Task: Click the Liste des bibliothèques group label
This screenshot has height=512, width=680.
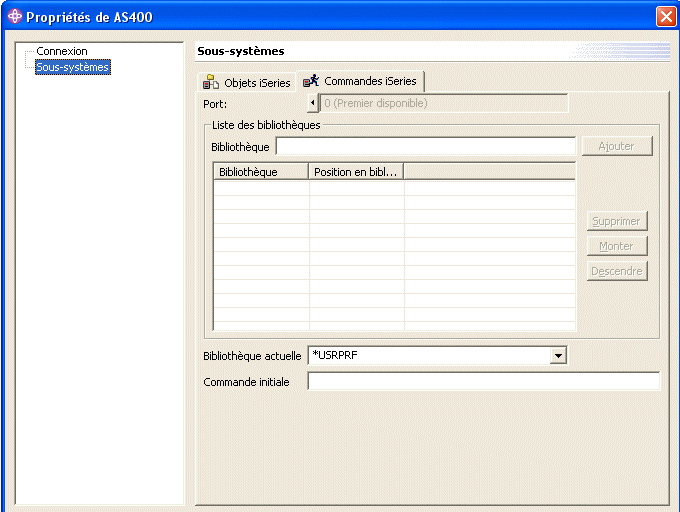Action: (266, 125)
